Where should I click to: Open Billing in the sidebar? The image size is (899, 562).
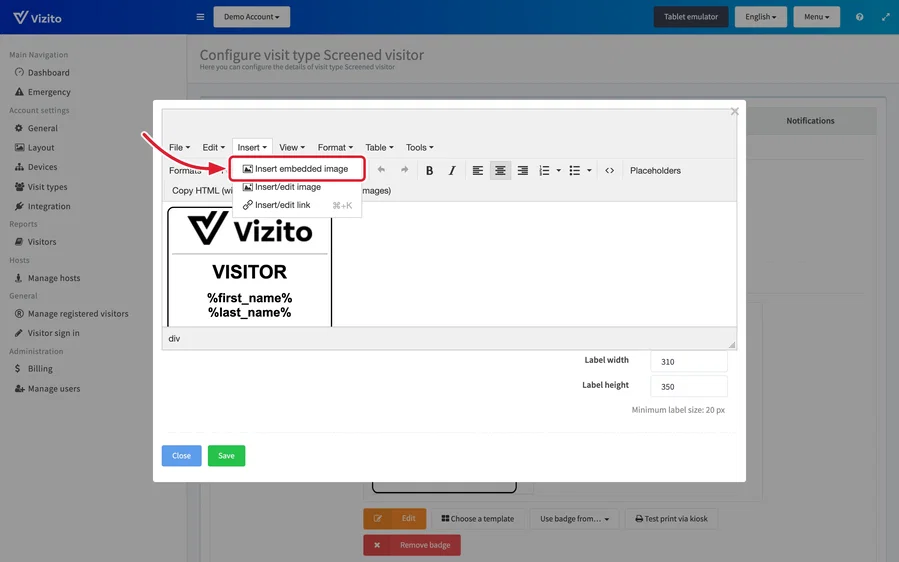click(33, 369)
